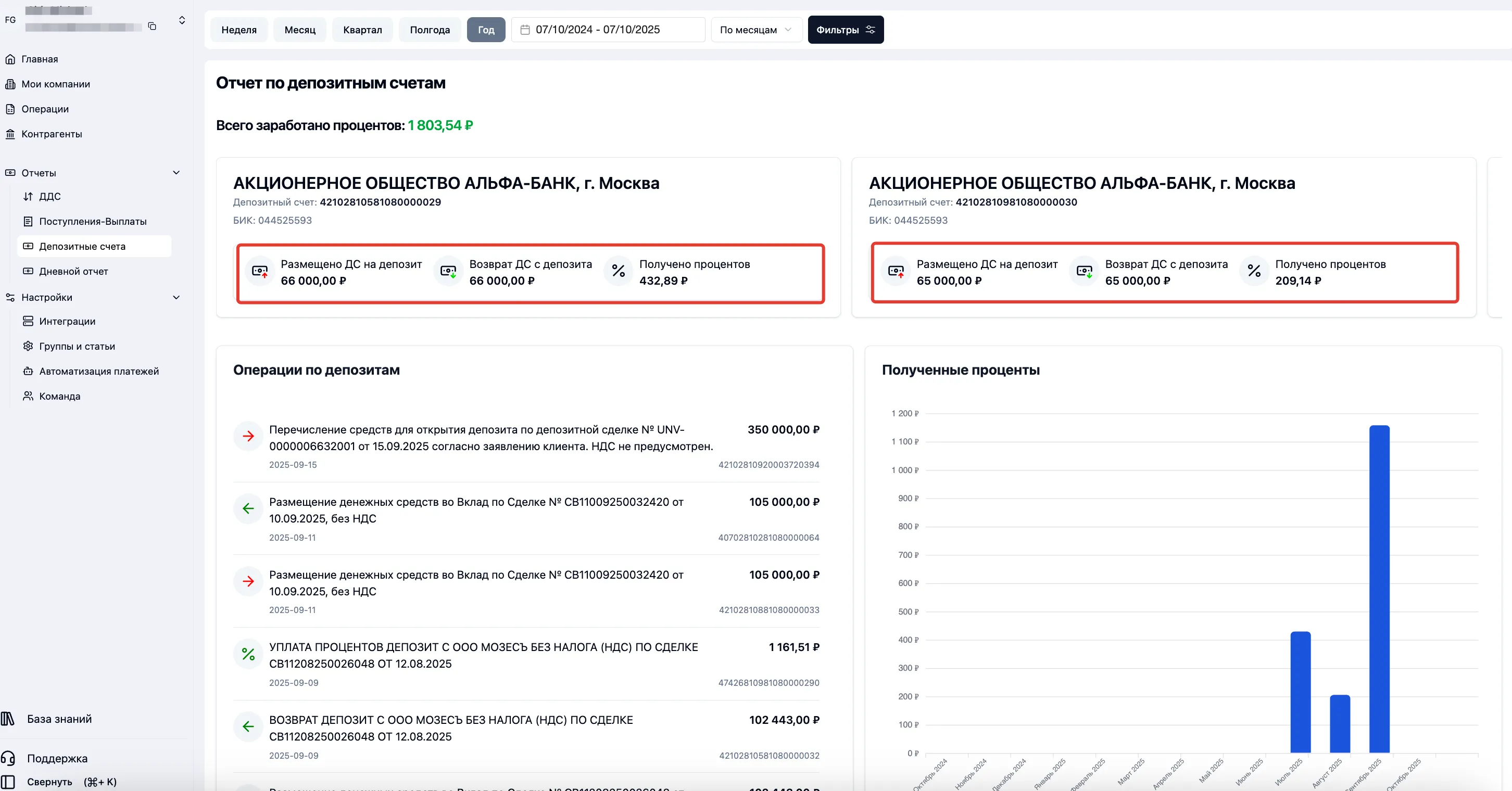
Task: Click deposit return icon beside 65 000,00 ₽ Возврат
Action: (x=1084, y=271)
